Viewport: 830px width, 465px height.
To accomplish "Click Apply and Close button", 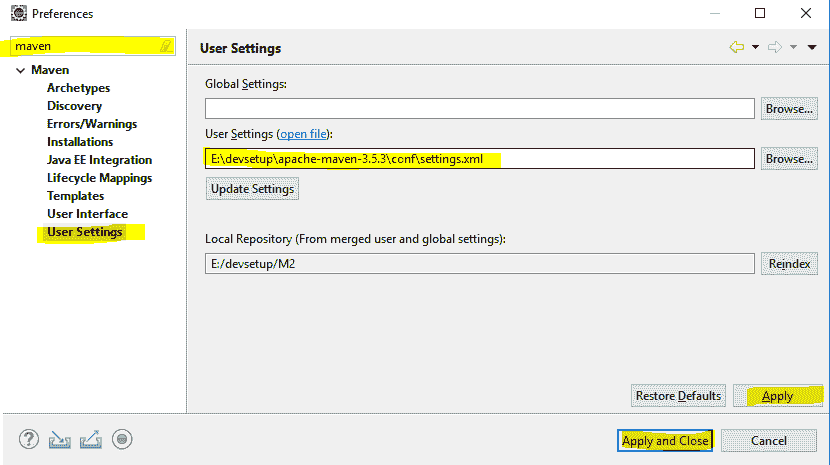I will [x=665, y=440].
